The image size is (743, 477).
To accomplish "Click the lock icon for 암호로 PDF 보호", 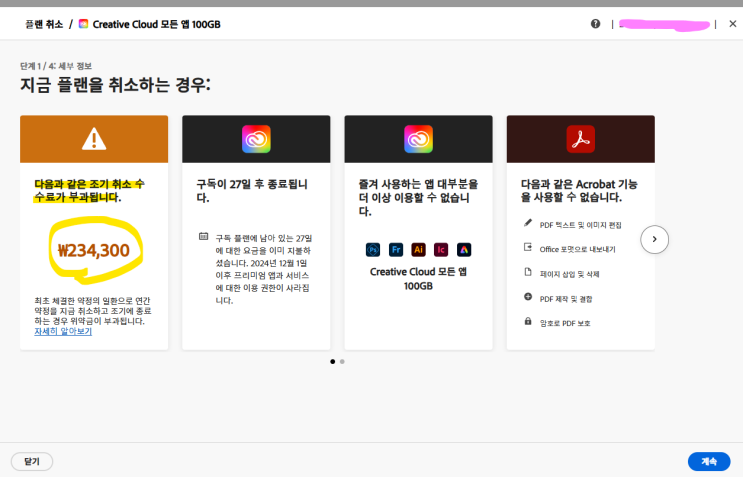I will pos(528,321).
